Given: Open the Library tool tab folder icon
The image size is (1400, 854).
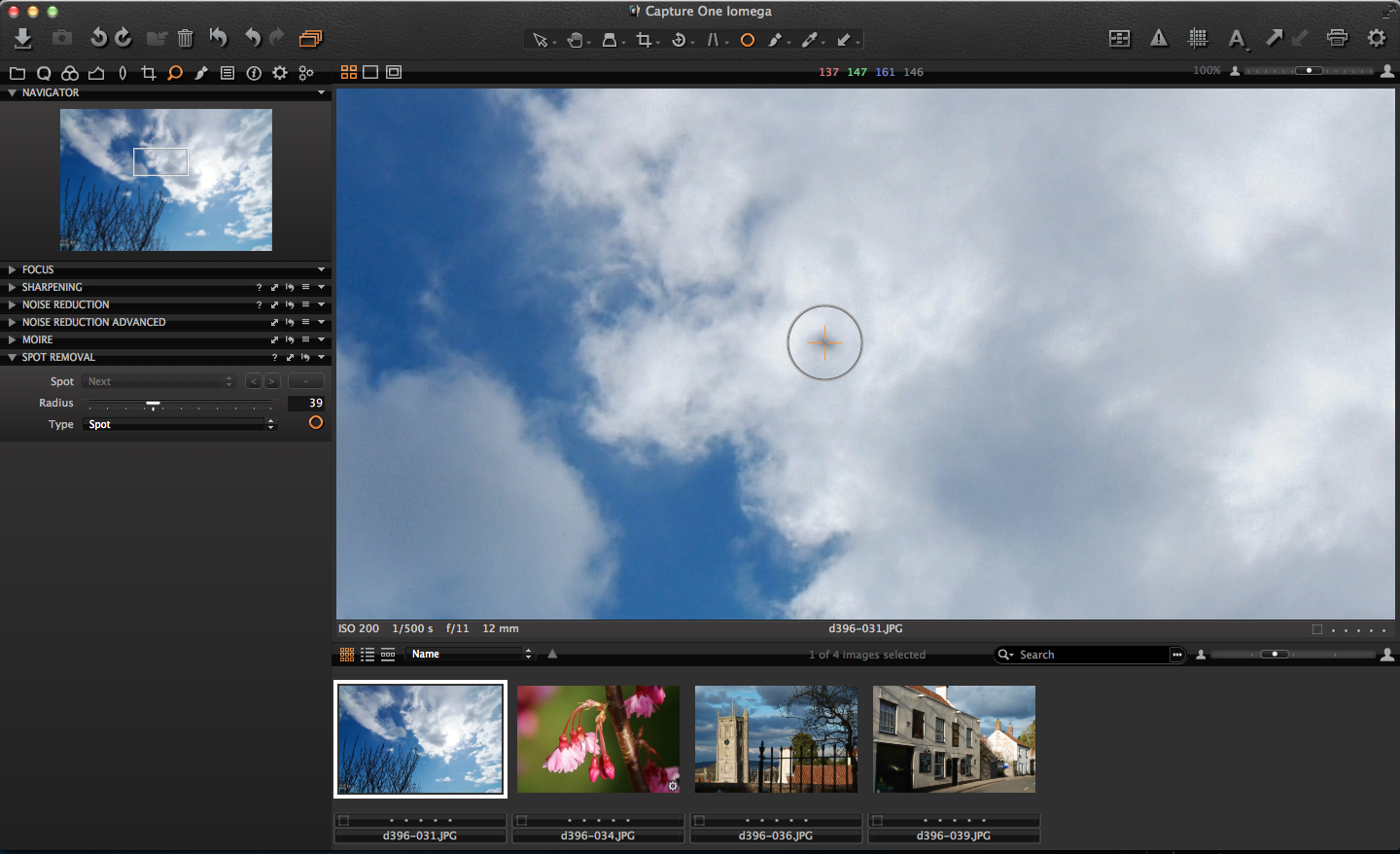Looking at the screenshot, I should coord(17,72).
